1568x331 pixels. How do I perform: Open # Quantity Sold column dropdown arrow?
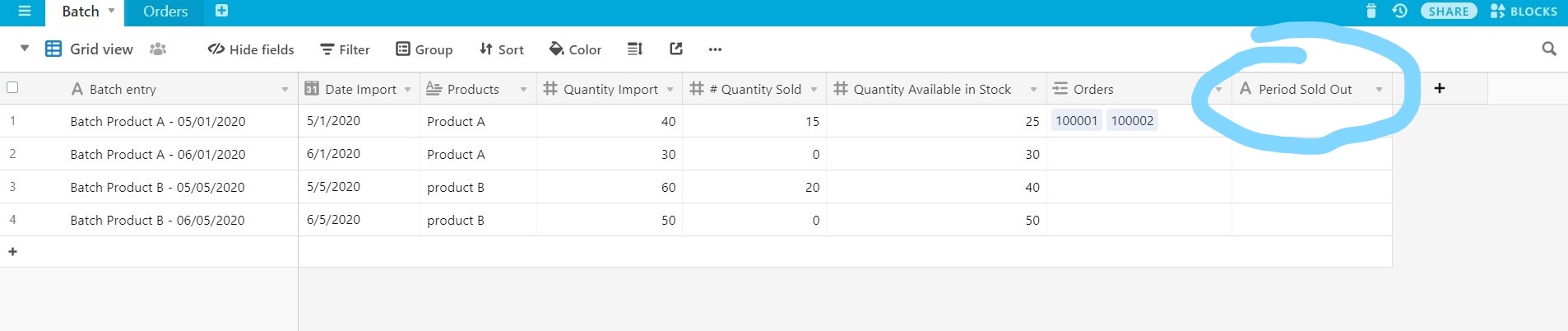[814, 89]
